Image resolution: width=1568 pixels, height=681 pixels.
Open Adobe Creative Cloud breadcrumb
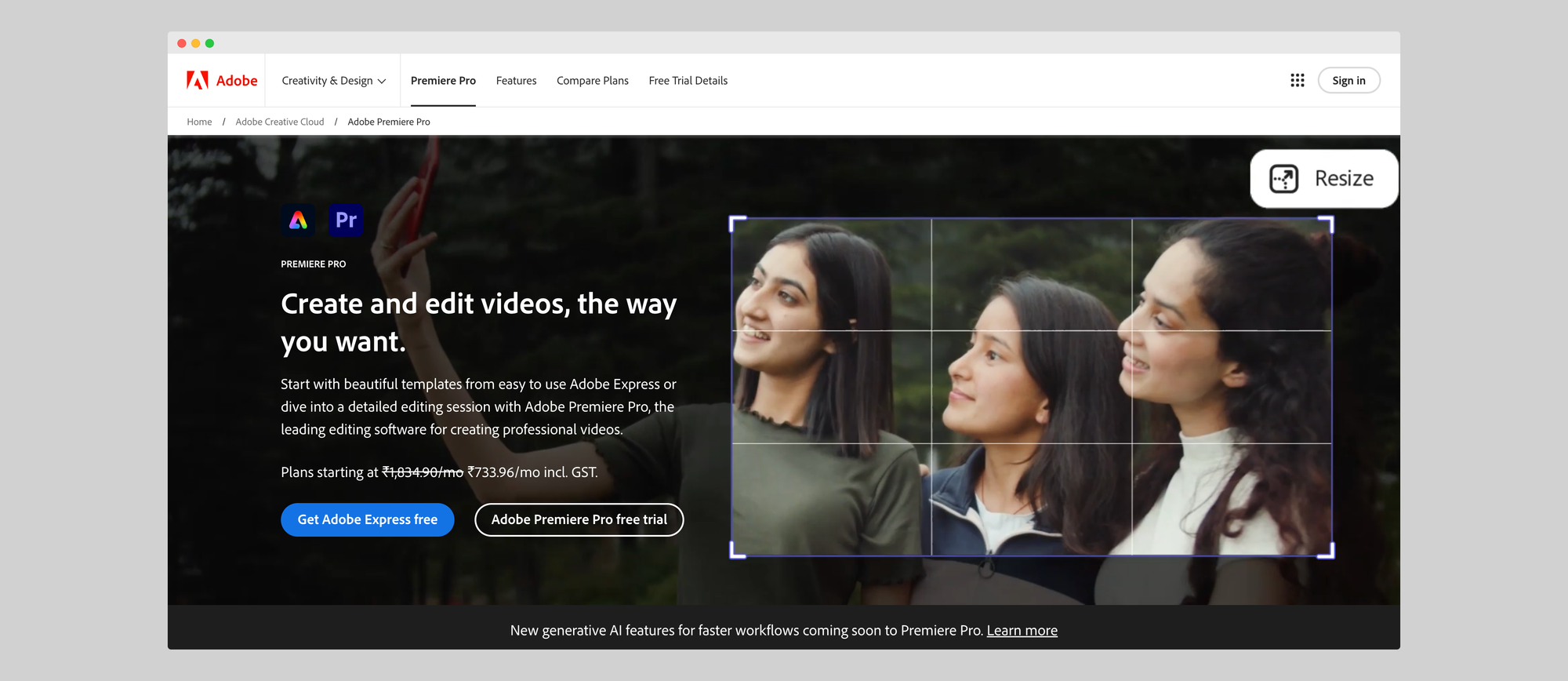point(279,122)
